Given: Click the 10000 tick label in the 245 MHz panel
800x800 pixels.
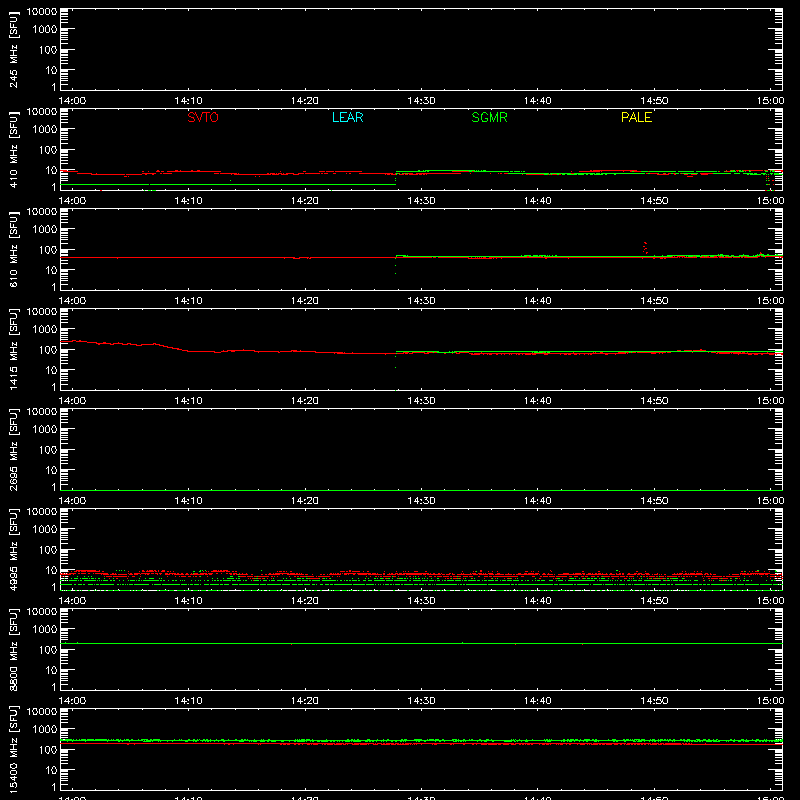Looking at the screenshot, I should (x=42, y=12).
